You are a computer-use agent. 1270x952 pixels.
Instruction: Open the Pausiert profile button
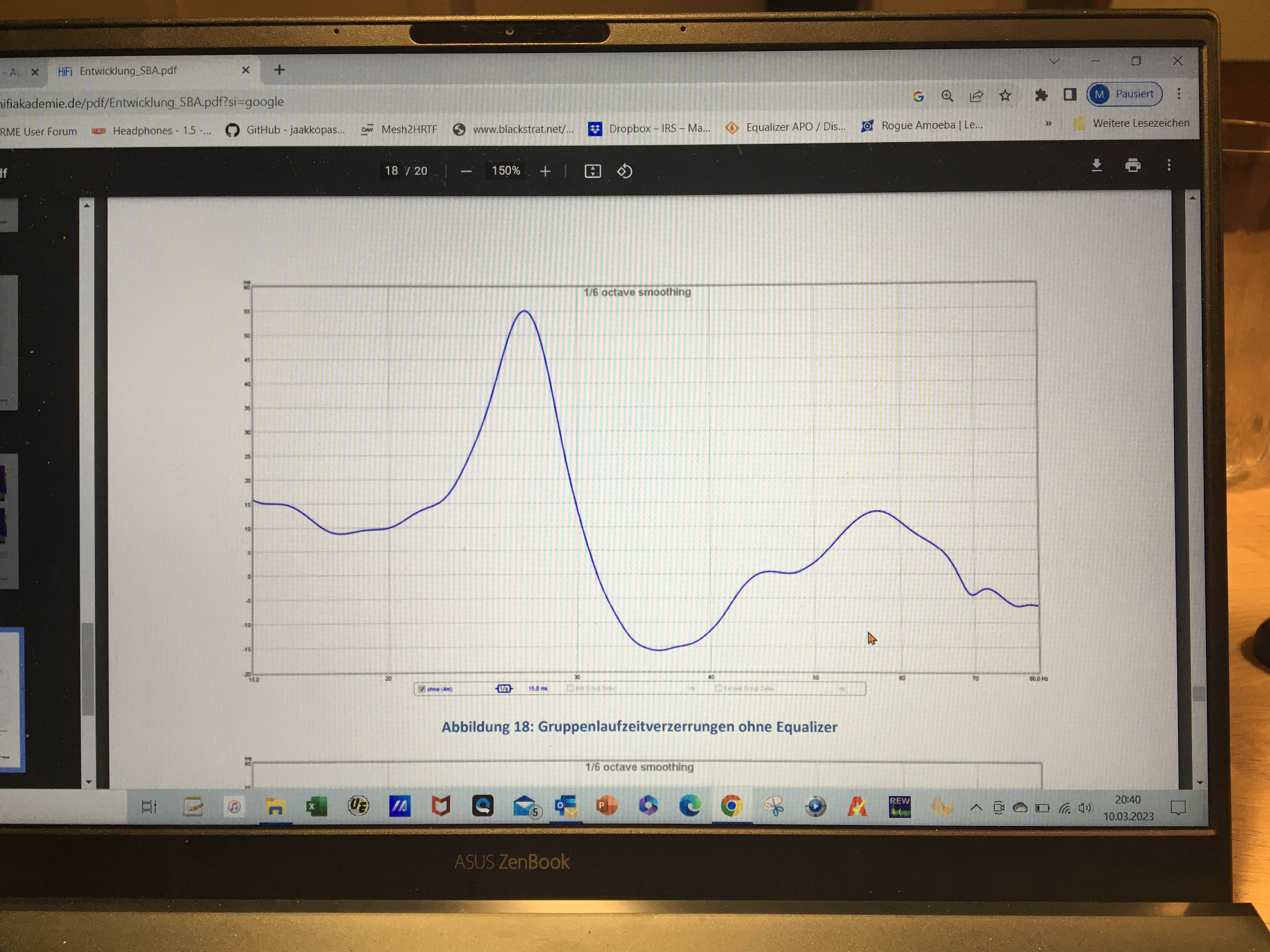[x=1124, y=93]
